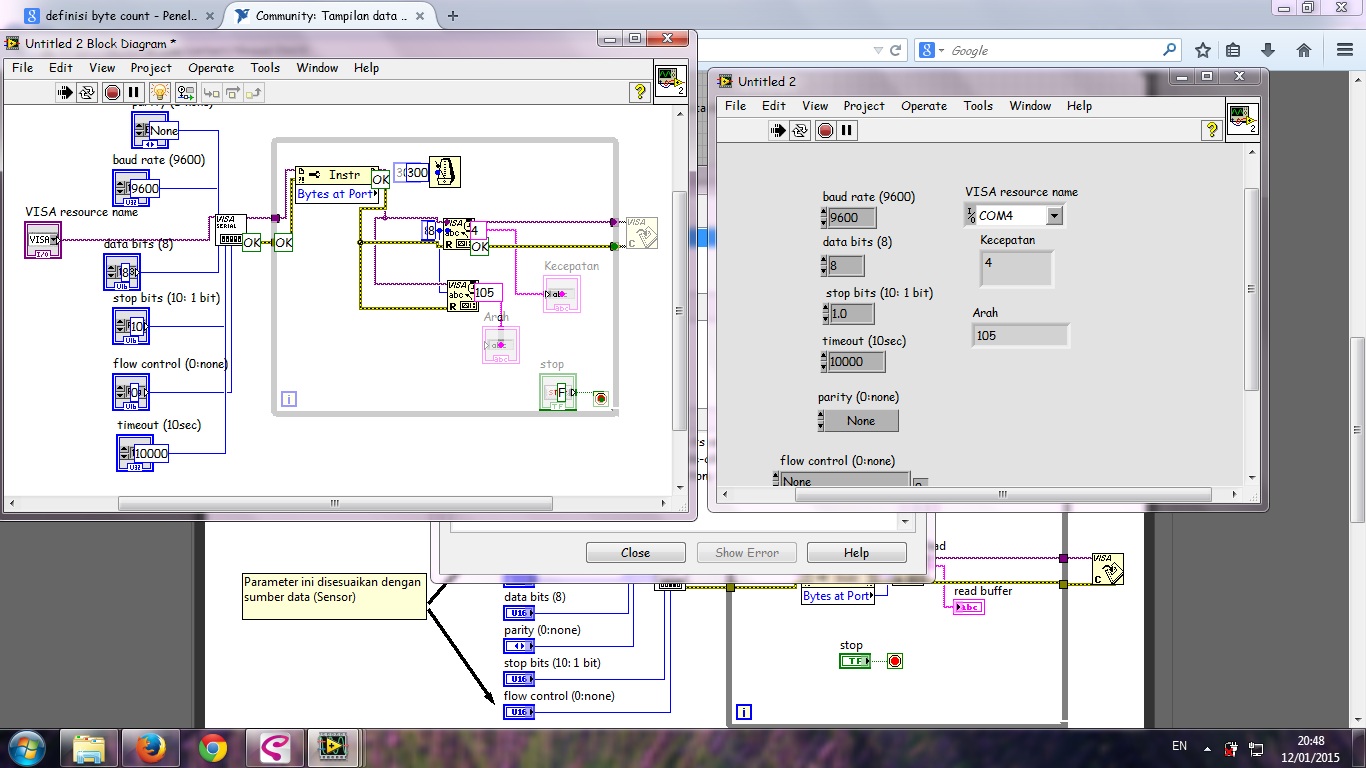Select the stop boolean terminal

tap(558, 391)
